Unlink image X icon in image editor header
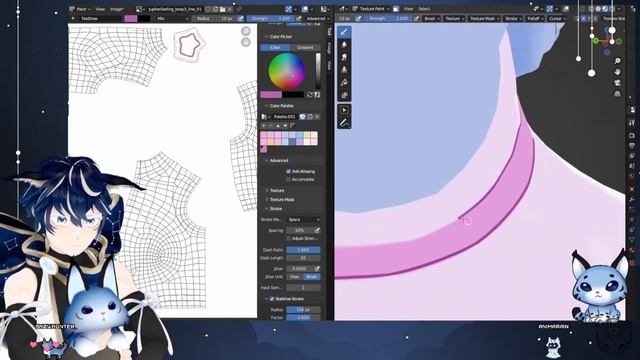Image resolution: width=640 pixels, height=360 pixels. [230, 9]
